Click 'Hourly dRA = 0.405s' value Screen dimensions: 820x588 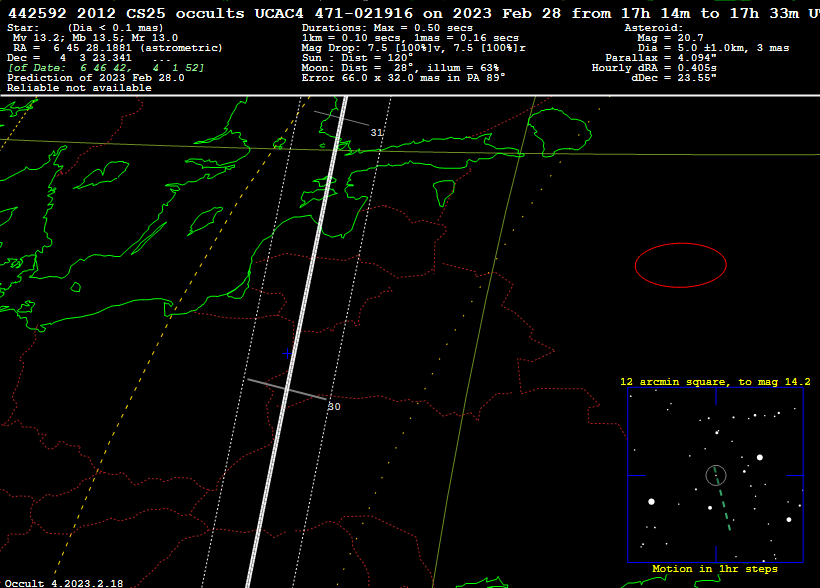coord(654,67)
